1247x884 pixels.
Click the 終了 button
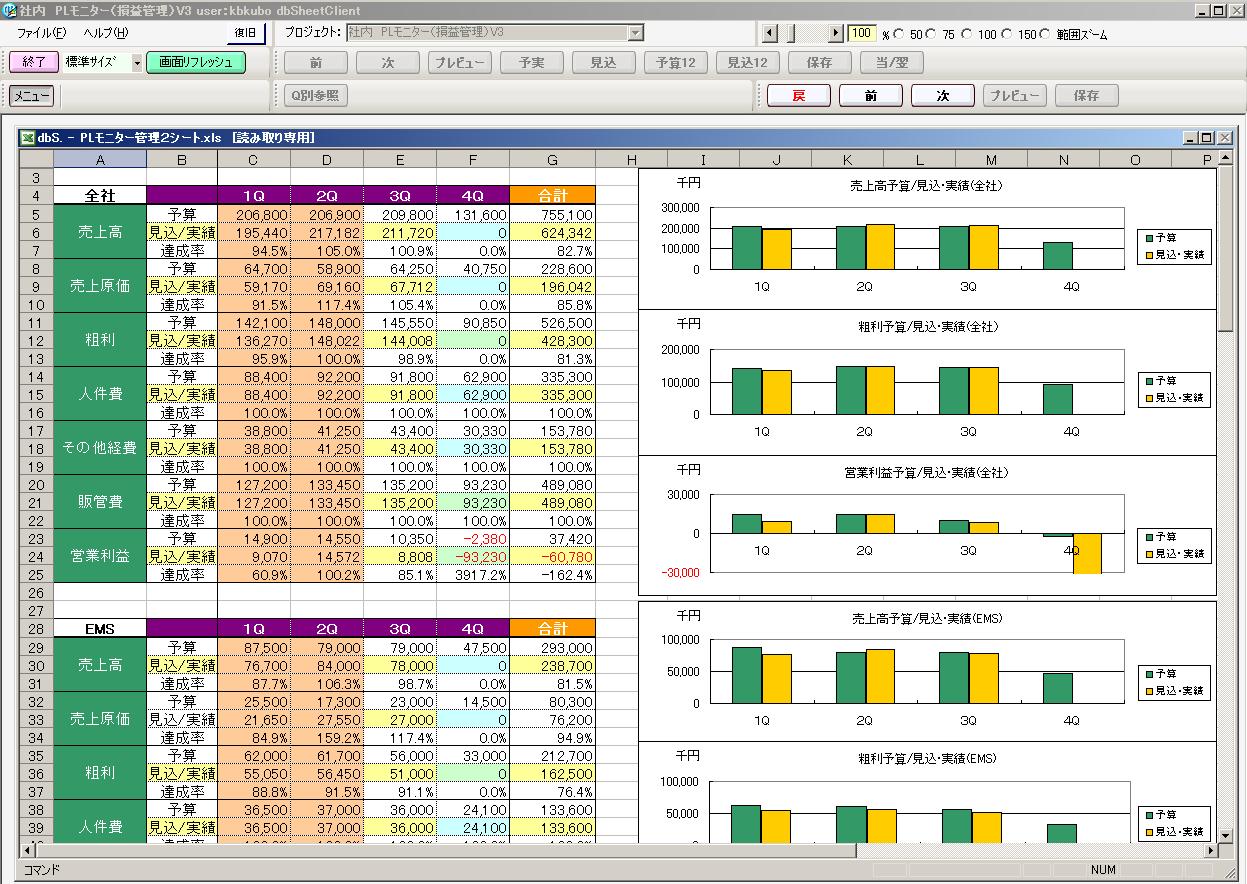[x=34, y=62]
